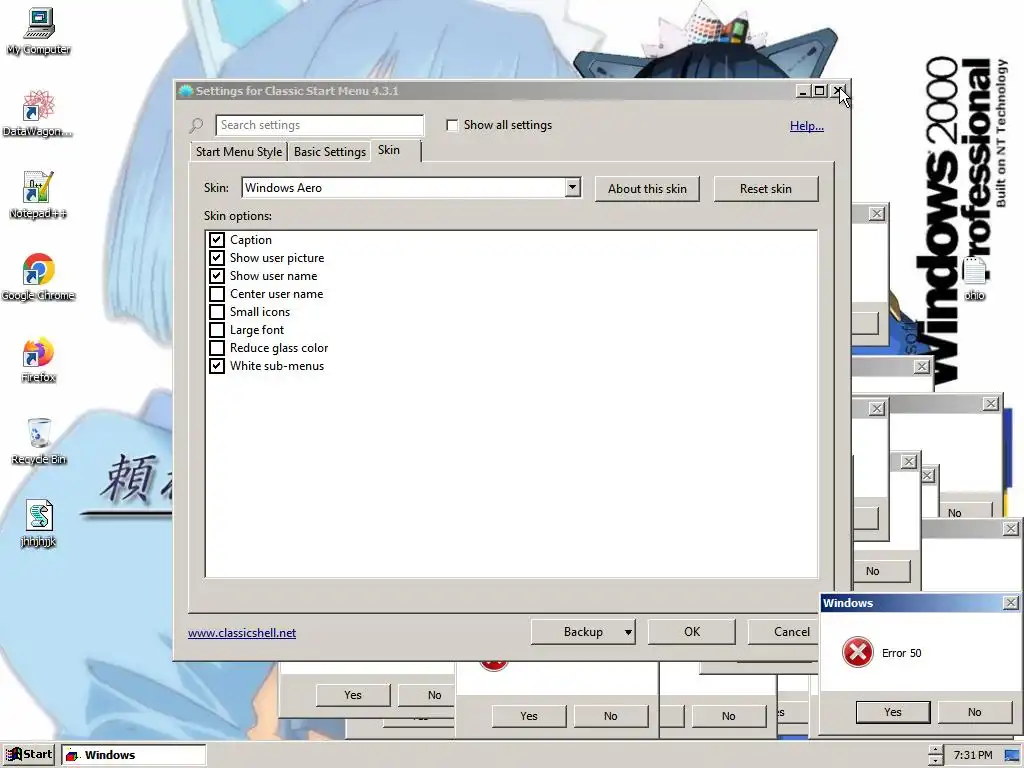Switch to Start Menu Style tab

(239, 152)
